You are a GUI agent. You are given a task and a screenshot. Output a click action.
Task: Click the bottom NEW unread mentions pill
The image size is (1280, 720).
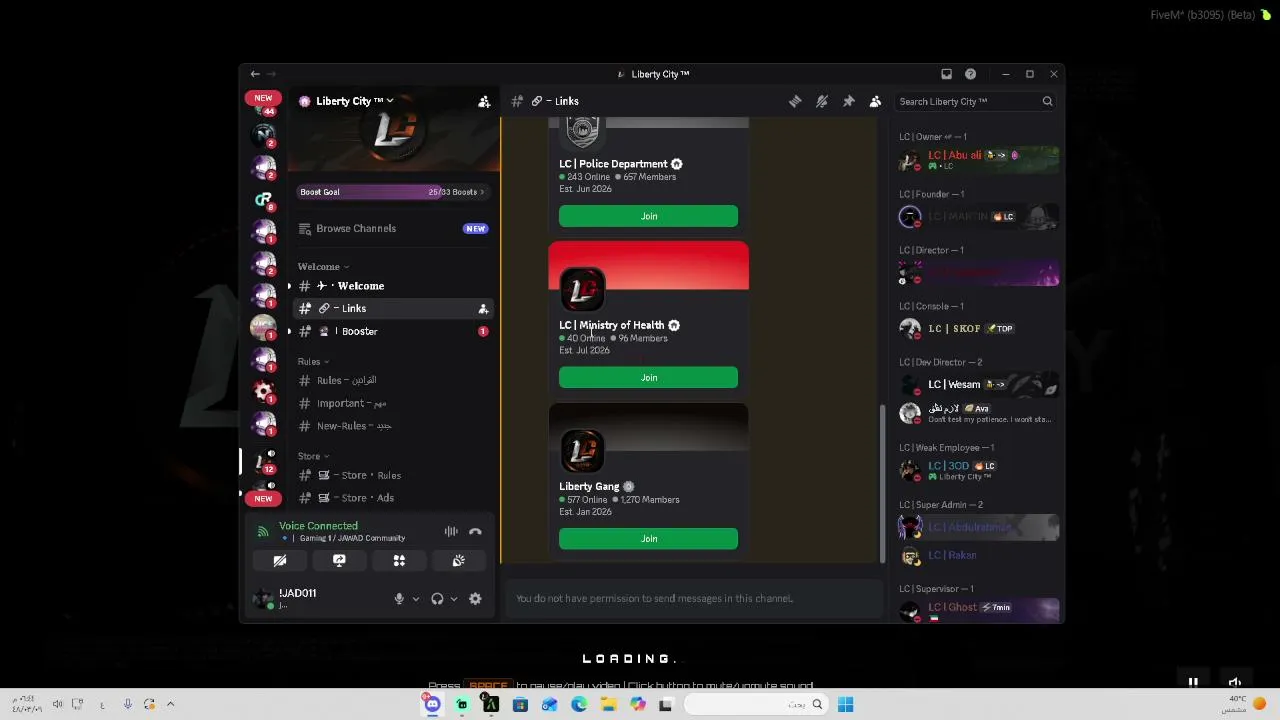tap(263, 498)
